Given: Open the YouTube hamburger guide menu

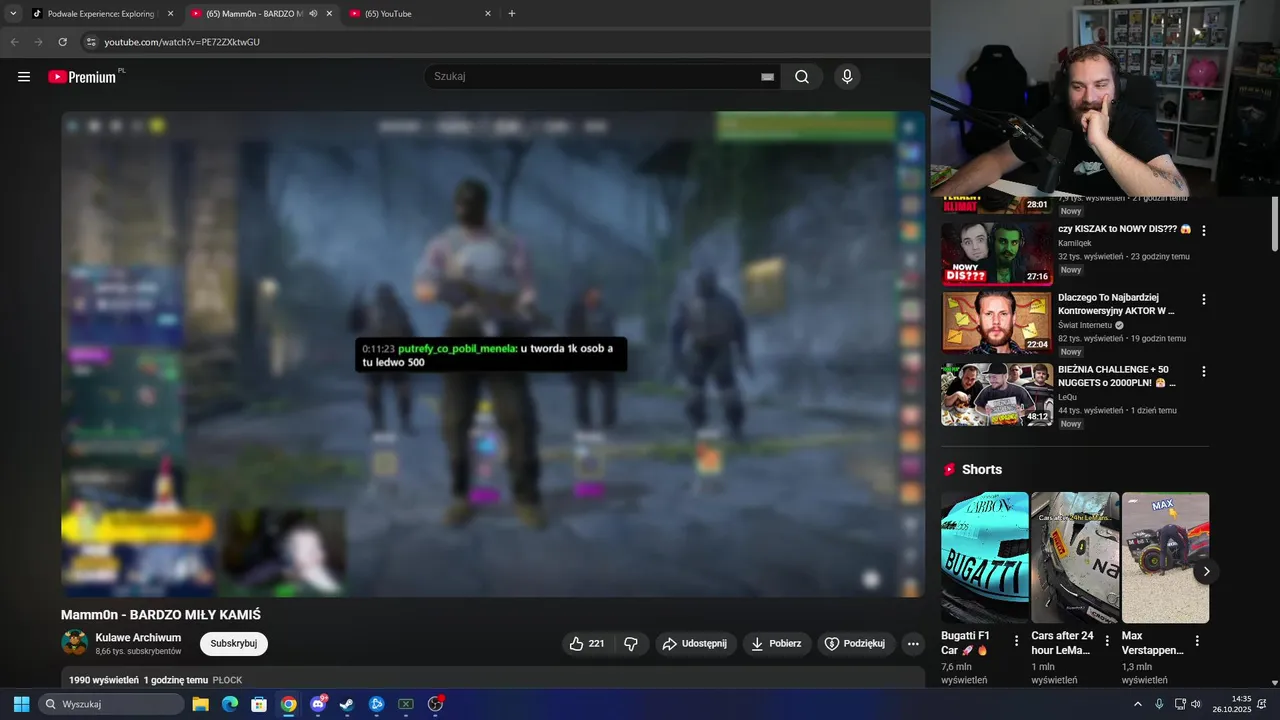Looking at the screenshot, I should (24, 77).
